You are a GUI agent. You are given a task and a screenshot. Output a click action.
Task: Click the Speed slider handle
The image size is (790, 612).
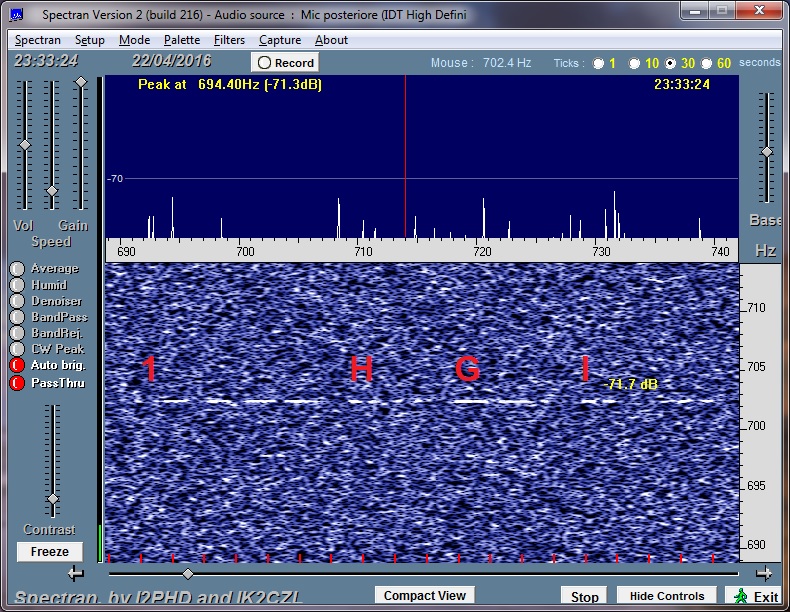[52, 191]
